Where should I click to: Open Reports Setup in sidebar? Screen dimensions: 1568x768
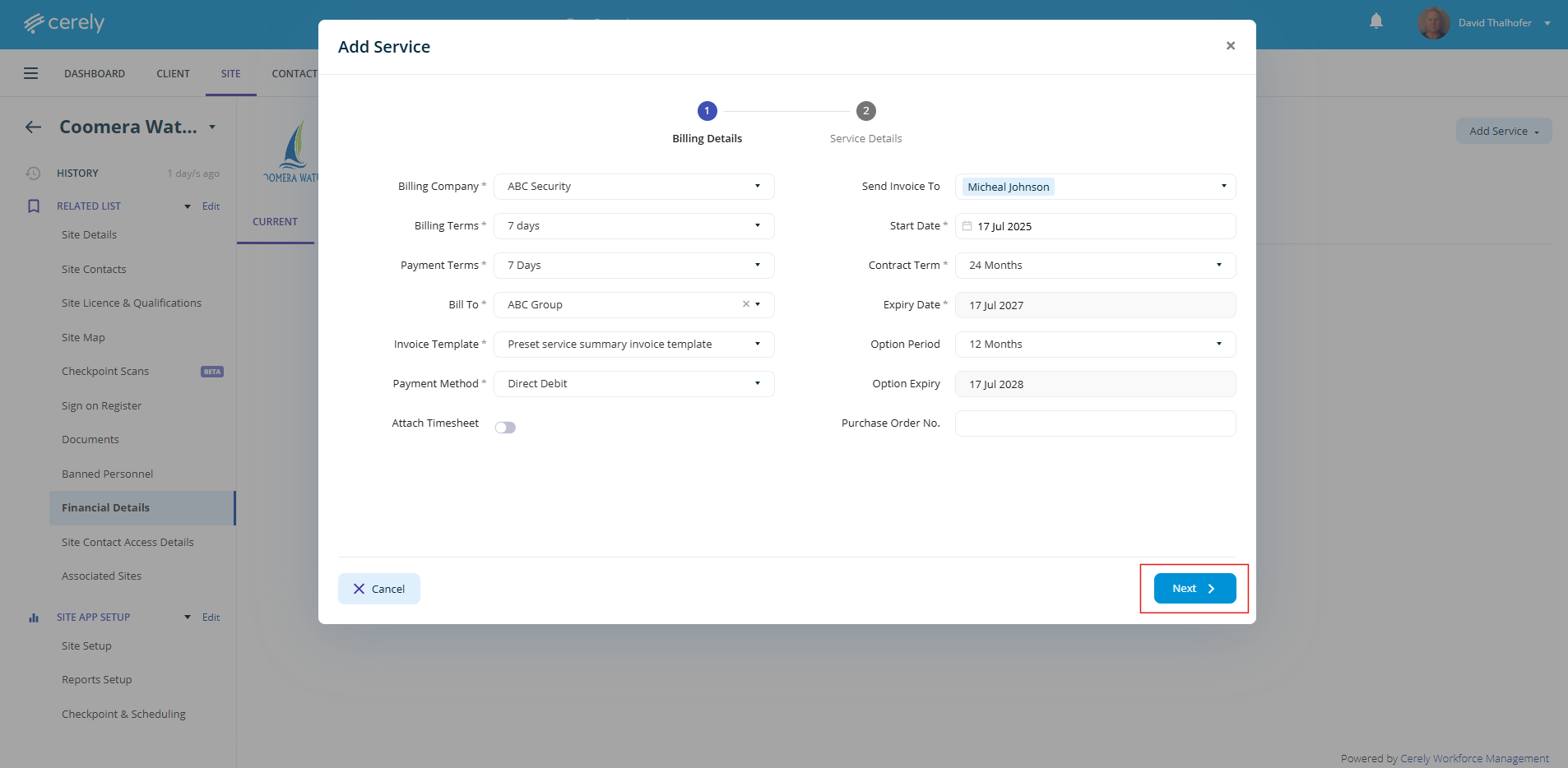pos(97,680)
